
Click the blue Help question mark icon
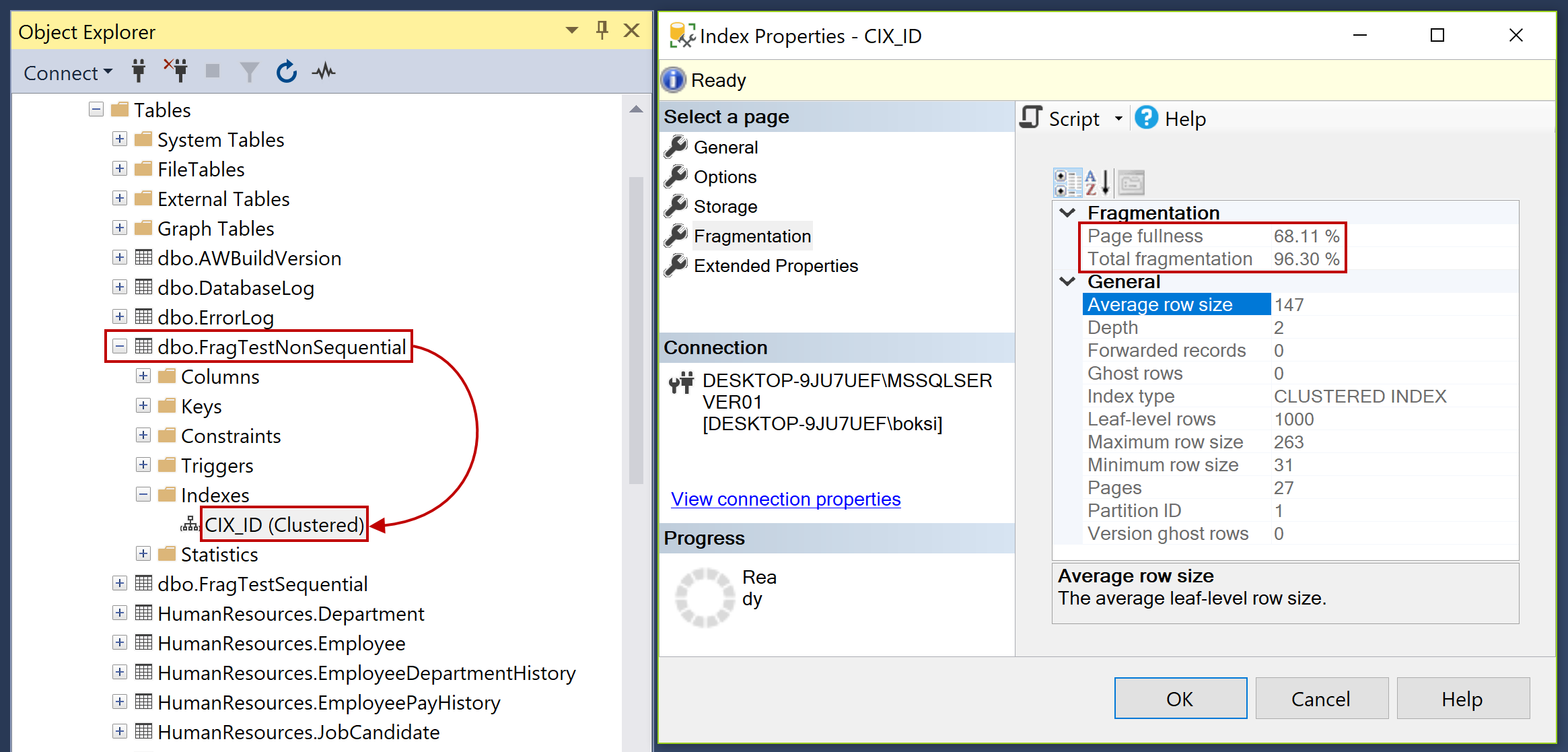(1146, 118)
